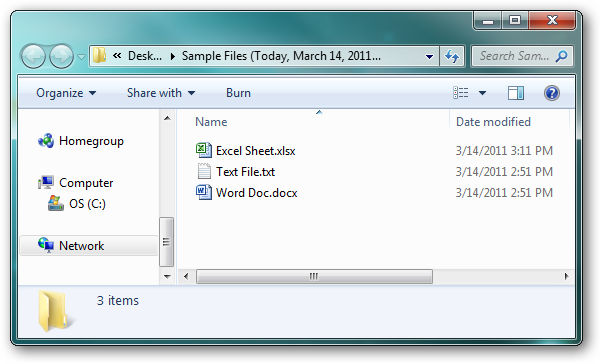
Task: Click Word Doc's 2:51 PM date
Action: coord(504,193)
